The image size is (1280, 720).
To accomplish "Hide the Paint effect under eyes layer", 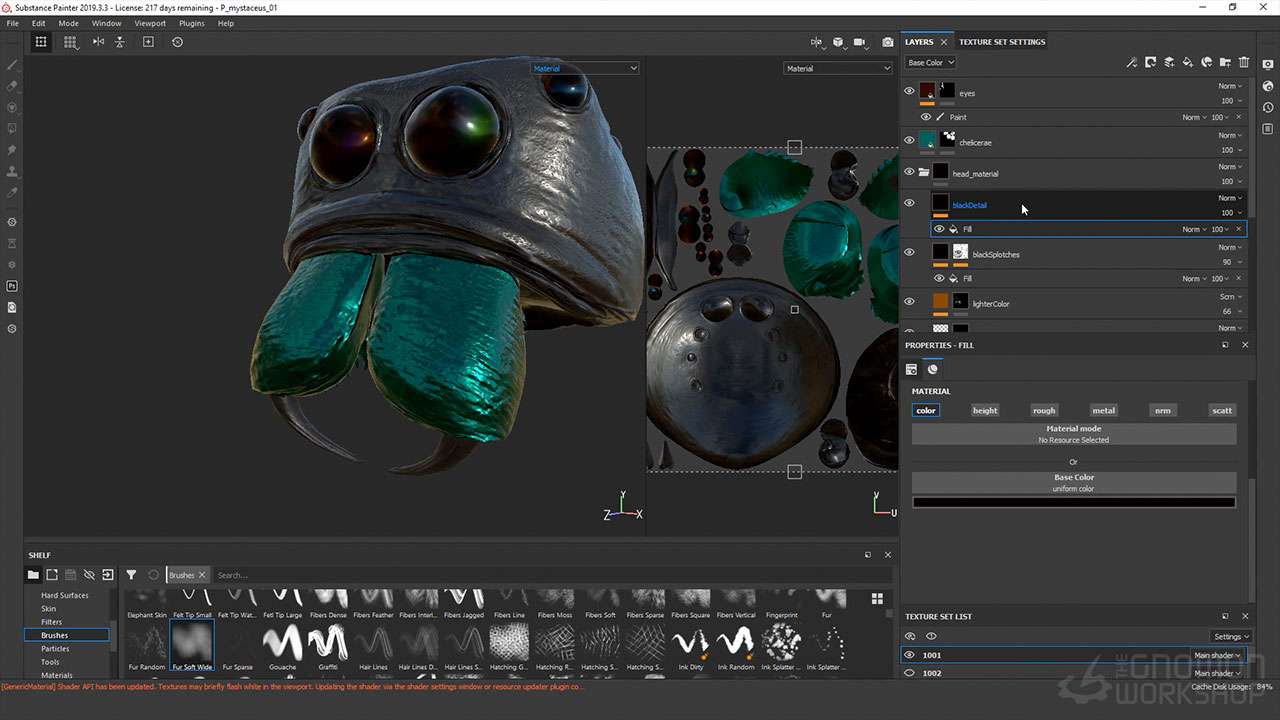I will [926, 117].
